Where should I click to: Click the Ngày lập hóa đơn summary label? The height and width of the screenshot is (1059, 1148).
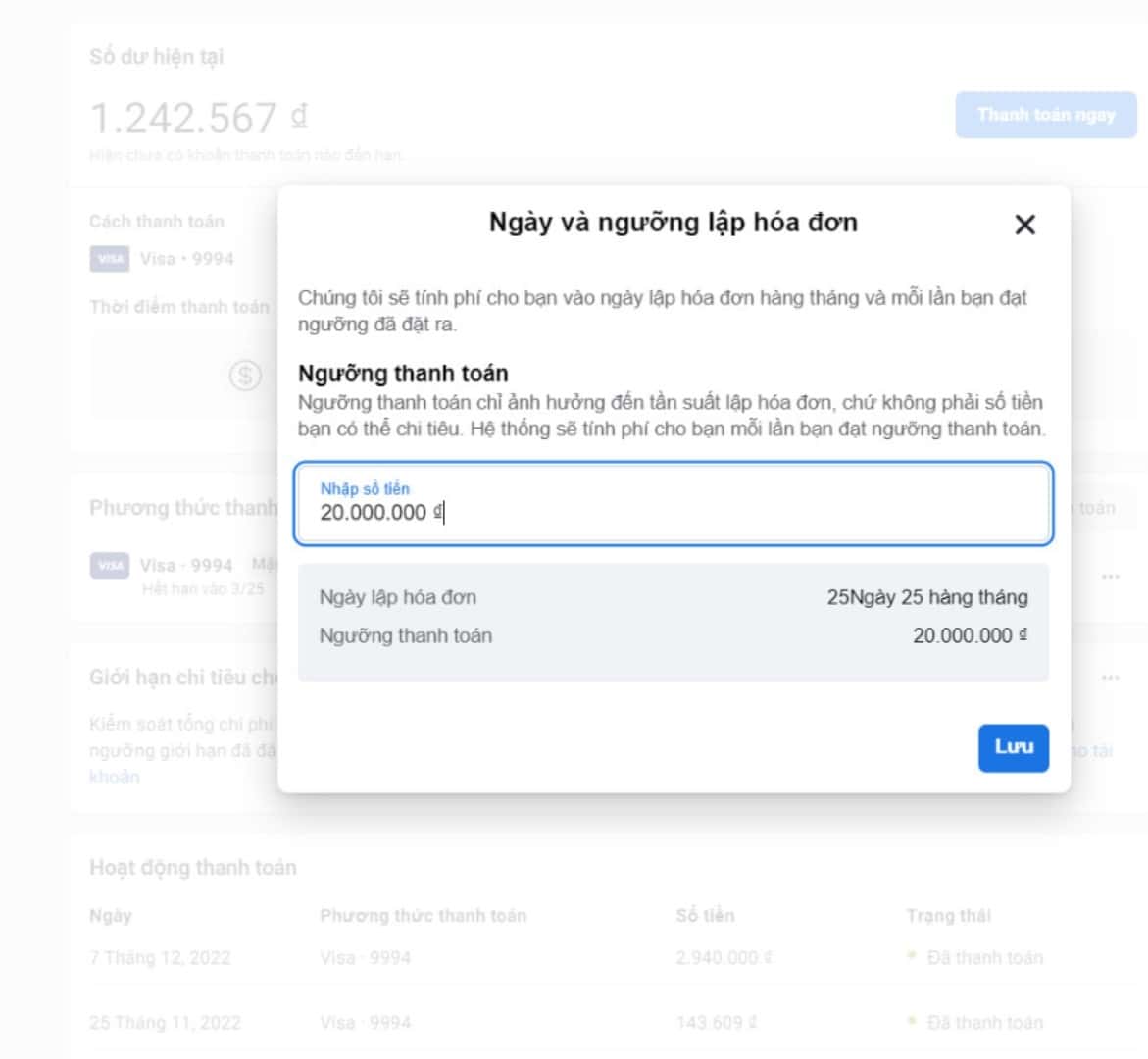tap(397, 597)
